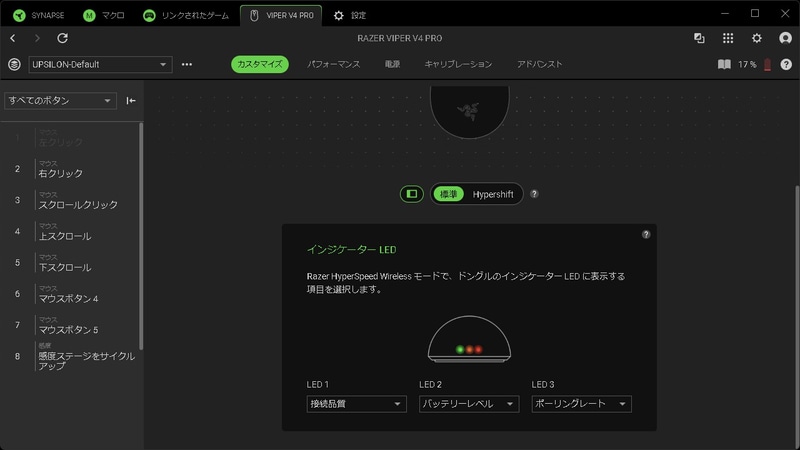Select 標準 (Standard) mode

click(x=448, y=194)
